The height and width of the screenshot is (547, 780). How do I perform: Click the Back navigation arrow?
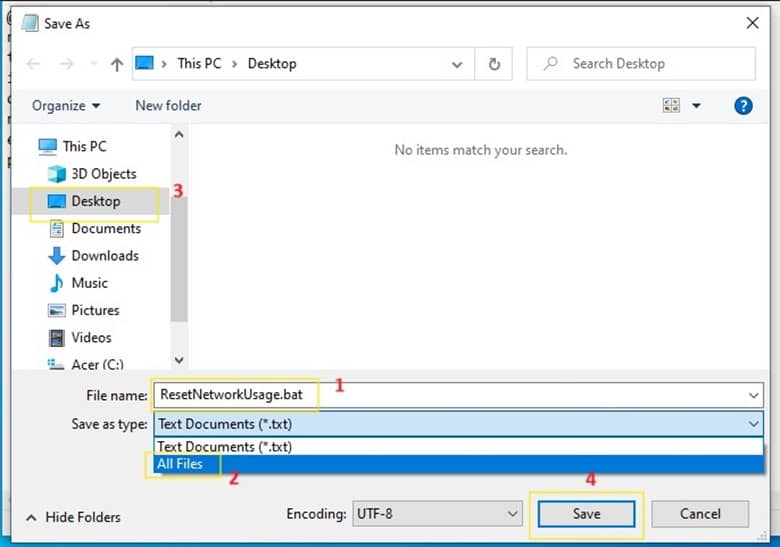33,64
